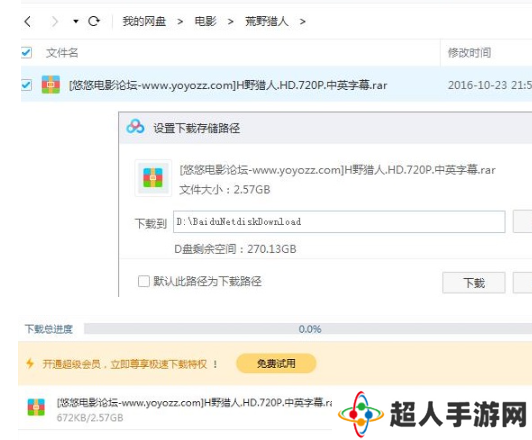Image resolution: width=532 pixels, height=440 pixels.
Task: Click the rar archive icon in file list
Action: point(51,84)
